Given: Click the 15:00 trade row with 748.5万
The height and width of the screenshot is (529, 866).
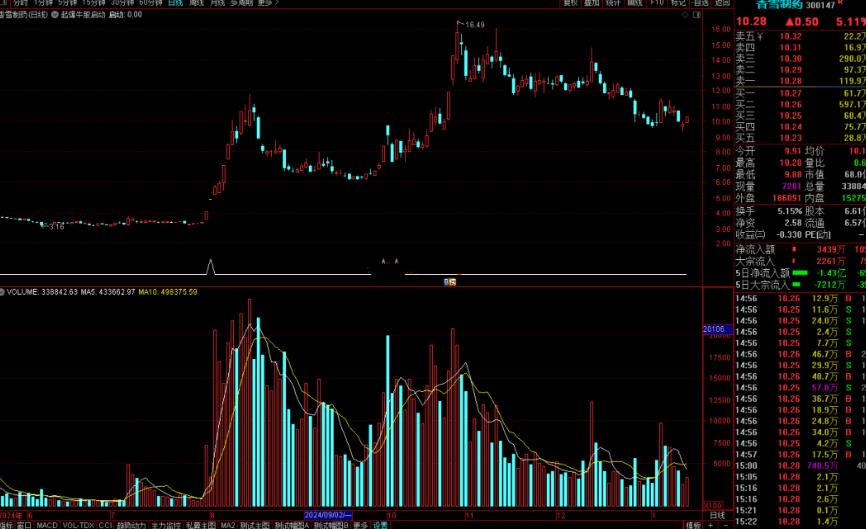Looking at the screenshot, I should coord(800,465).
